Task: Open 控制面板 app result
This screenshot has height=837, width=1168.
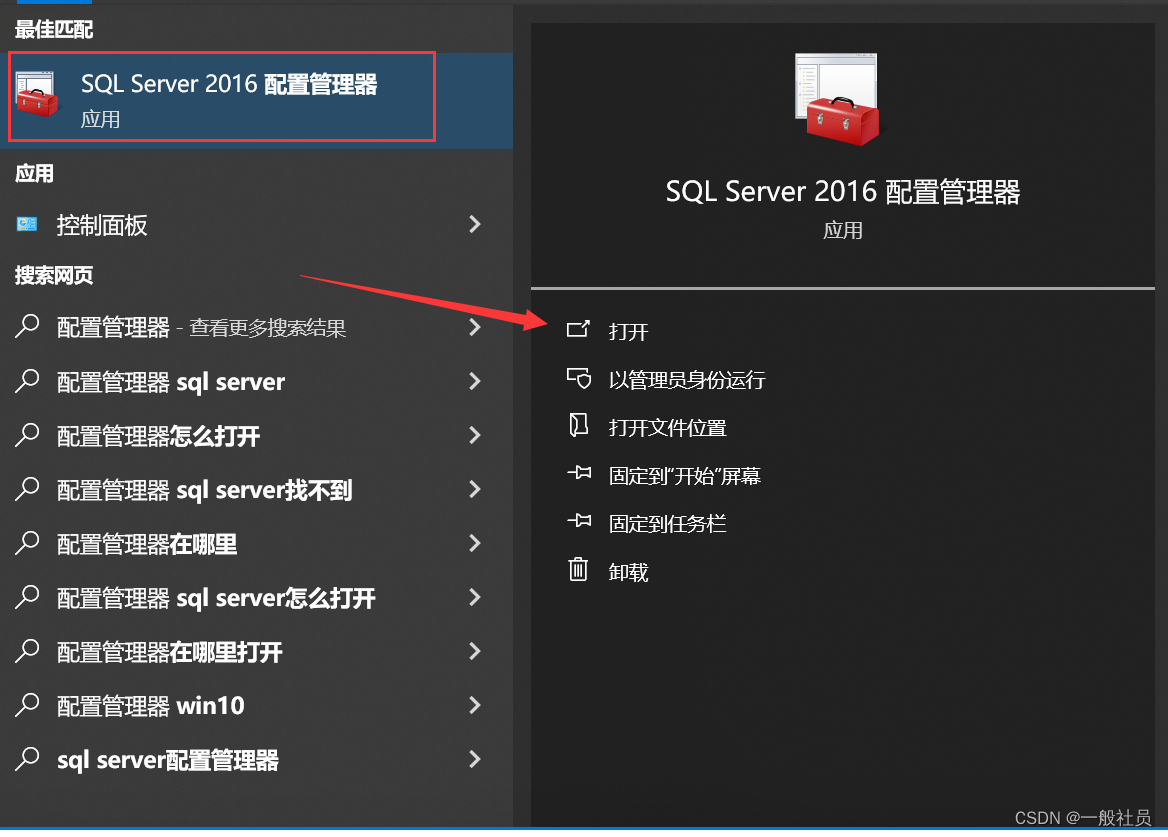Action: [x=256, y=224]
